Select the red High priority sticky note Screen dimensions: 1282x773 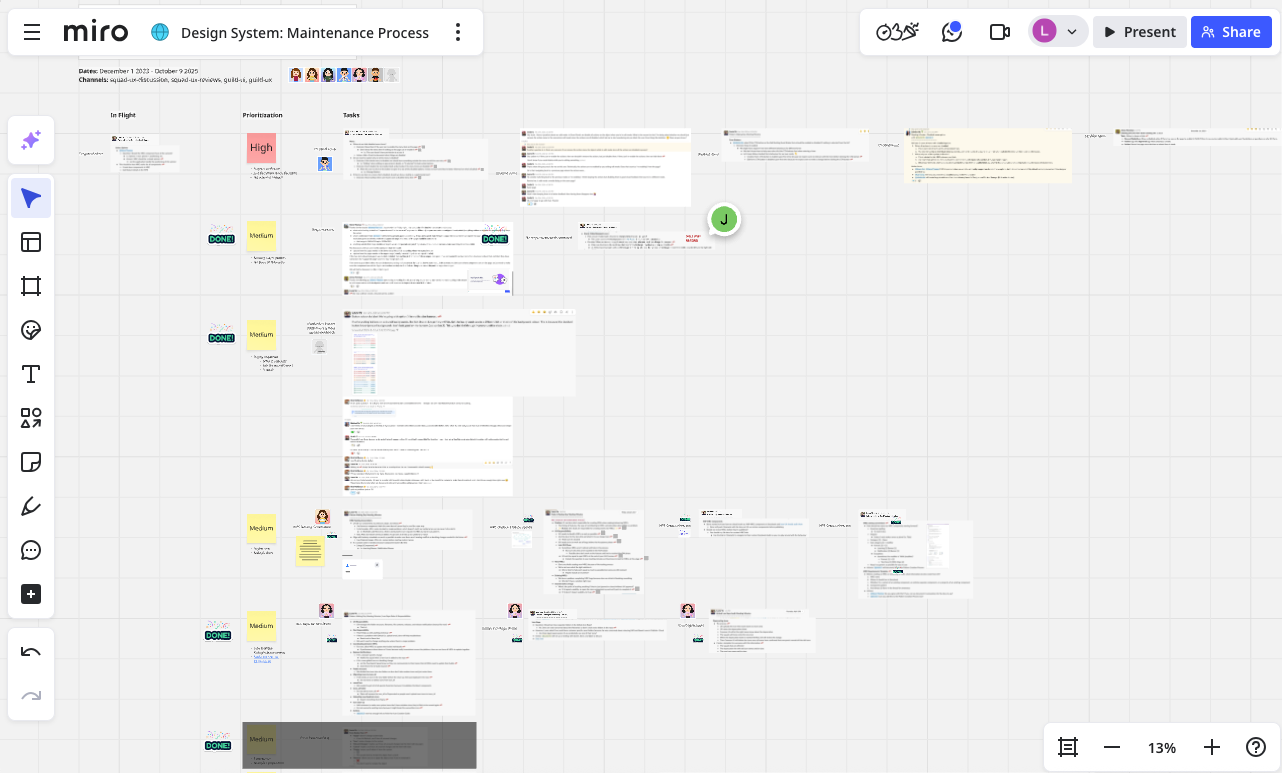(261, 149)
